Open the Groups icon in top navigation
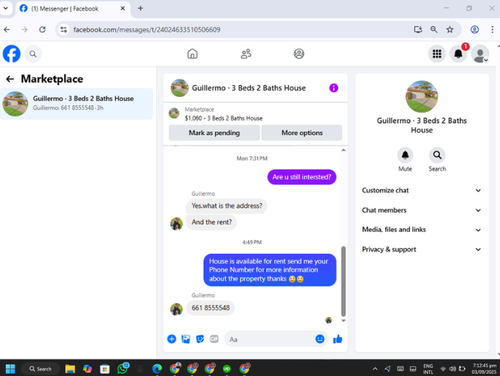This screenshot has height=376, width=500. tap(299, 54)
